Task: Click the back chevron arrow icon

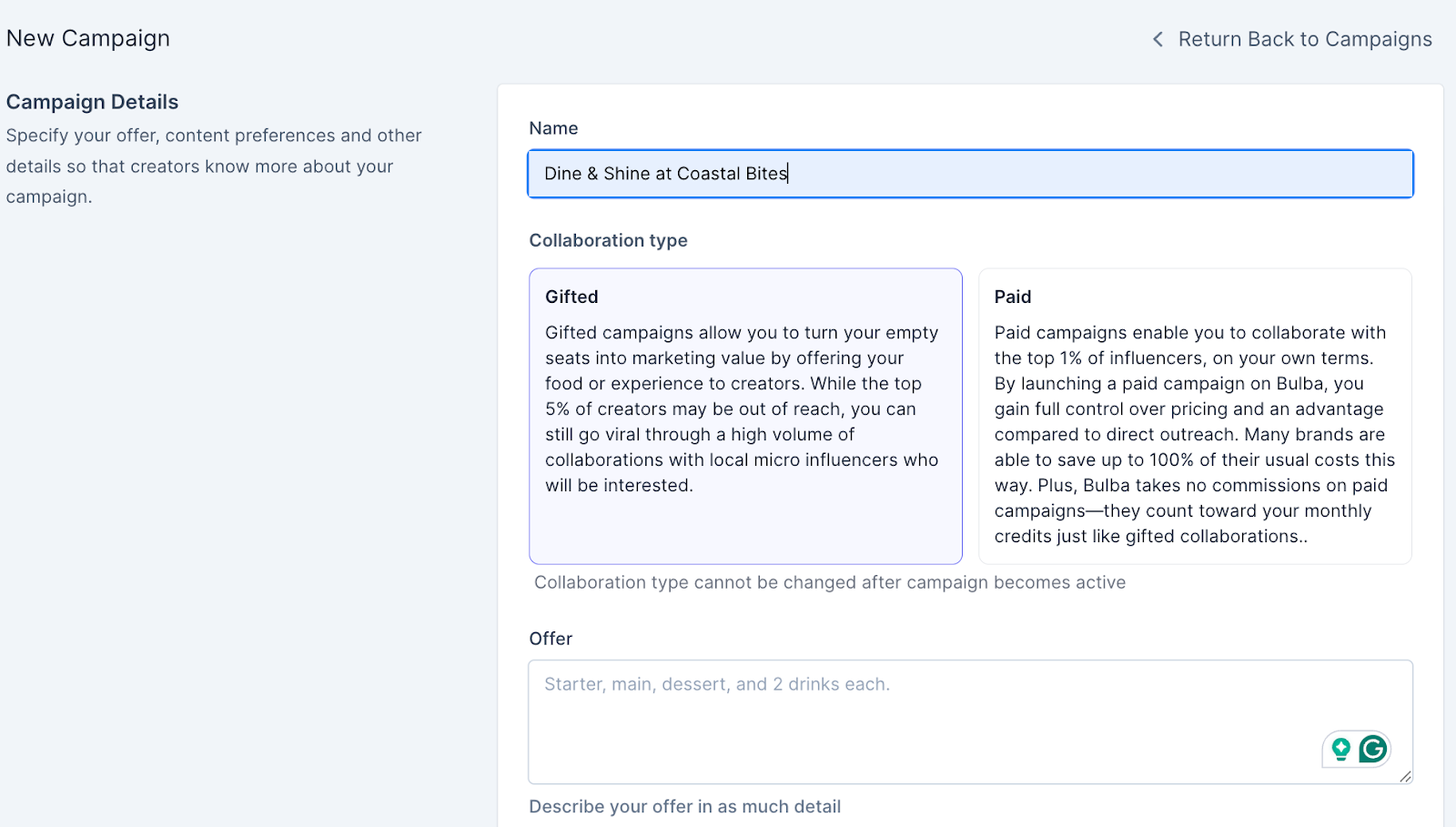Action: 1158,39
